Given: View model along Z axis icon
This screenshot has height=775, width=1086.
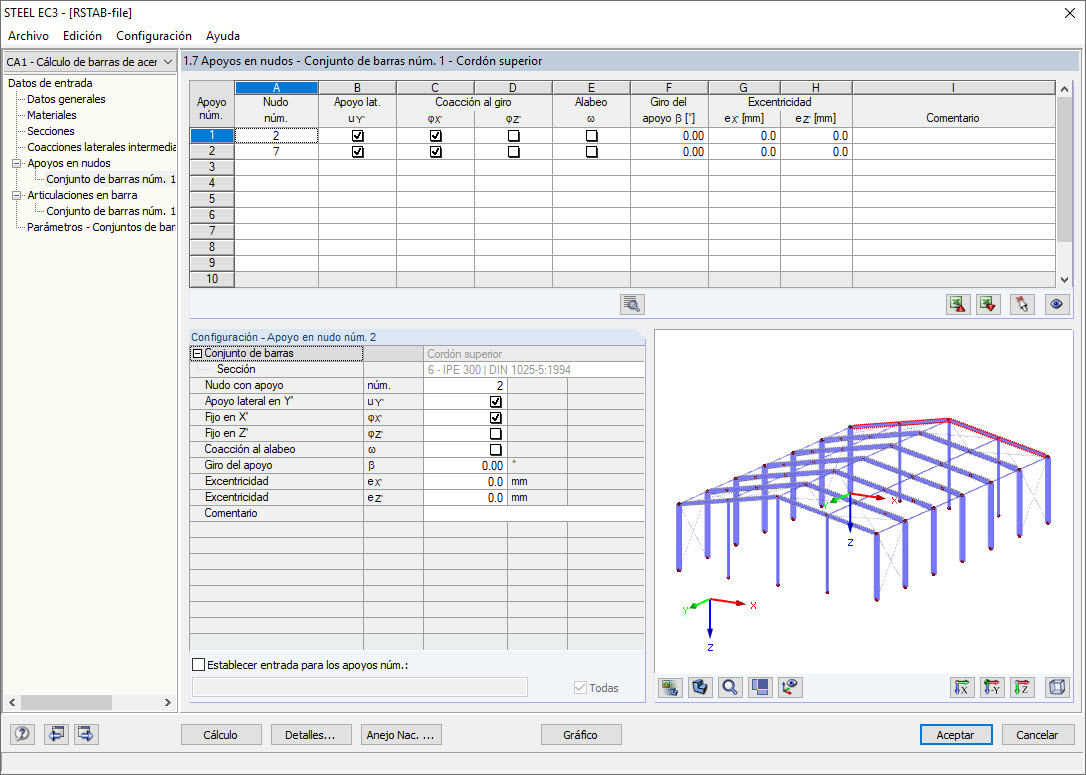Looking at the screenshot, I should click(x=1022, y=688).
